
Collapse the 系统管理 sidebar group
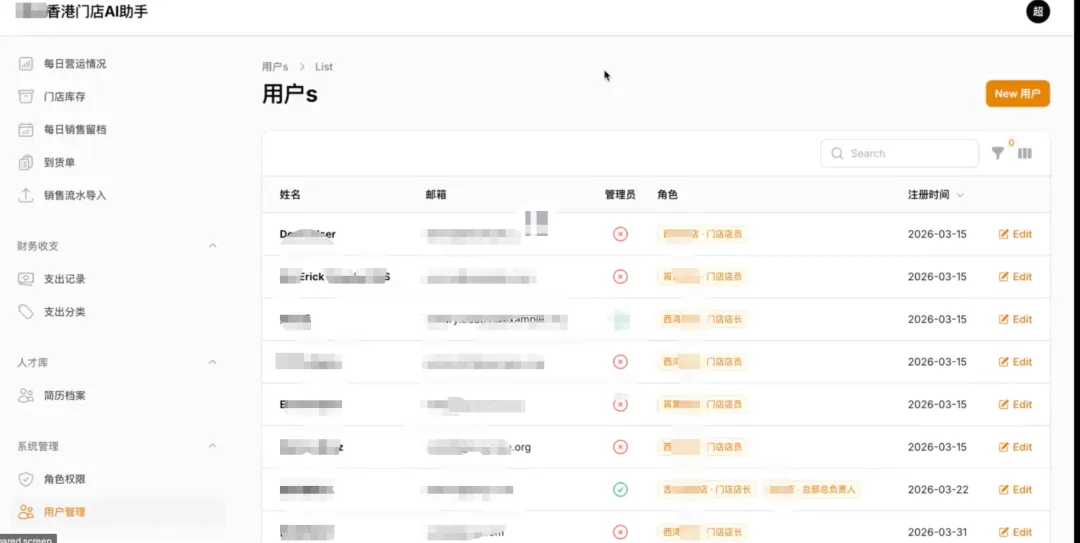[212, 446]
